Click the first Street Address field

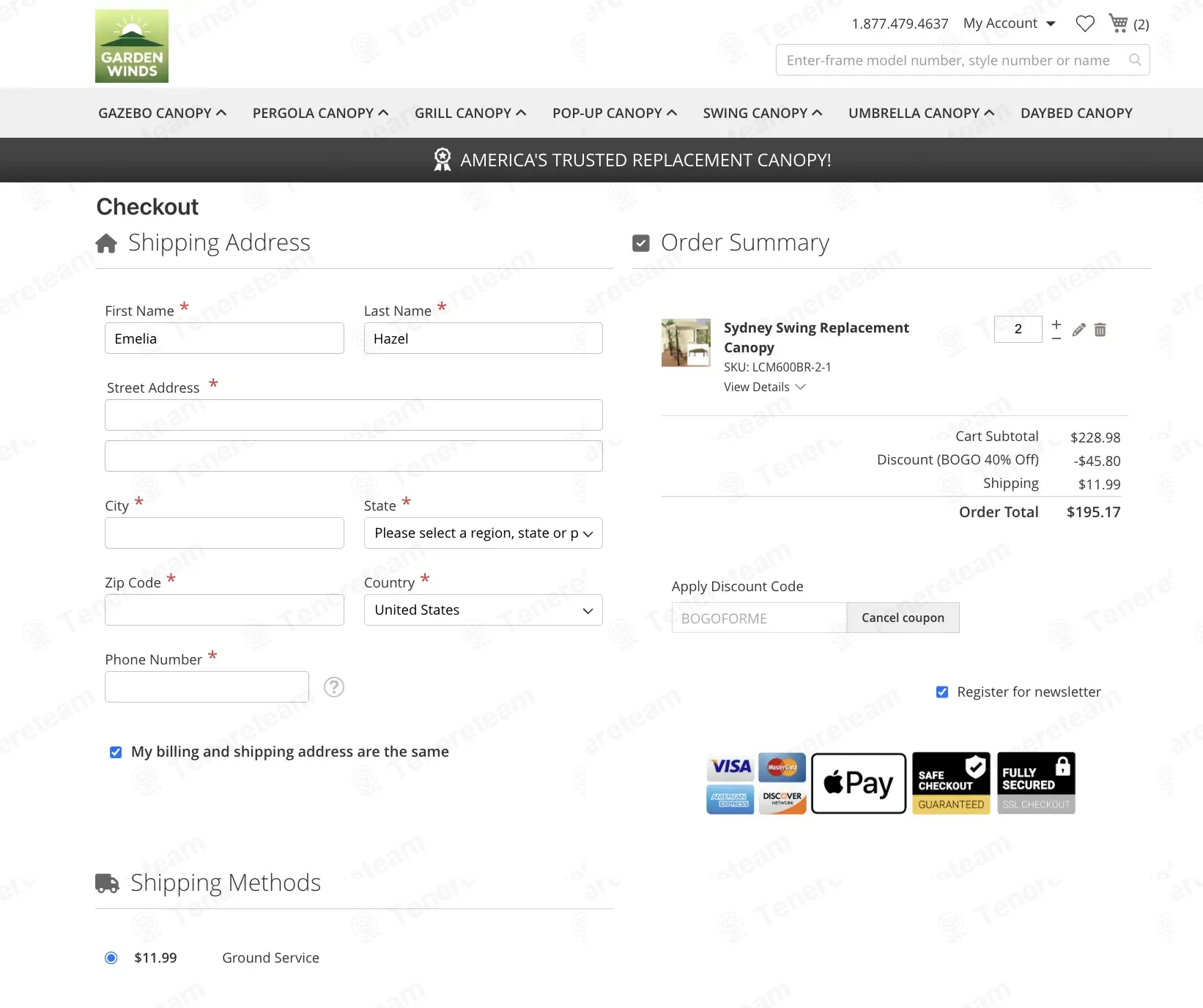tap(353, 415)
